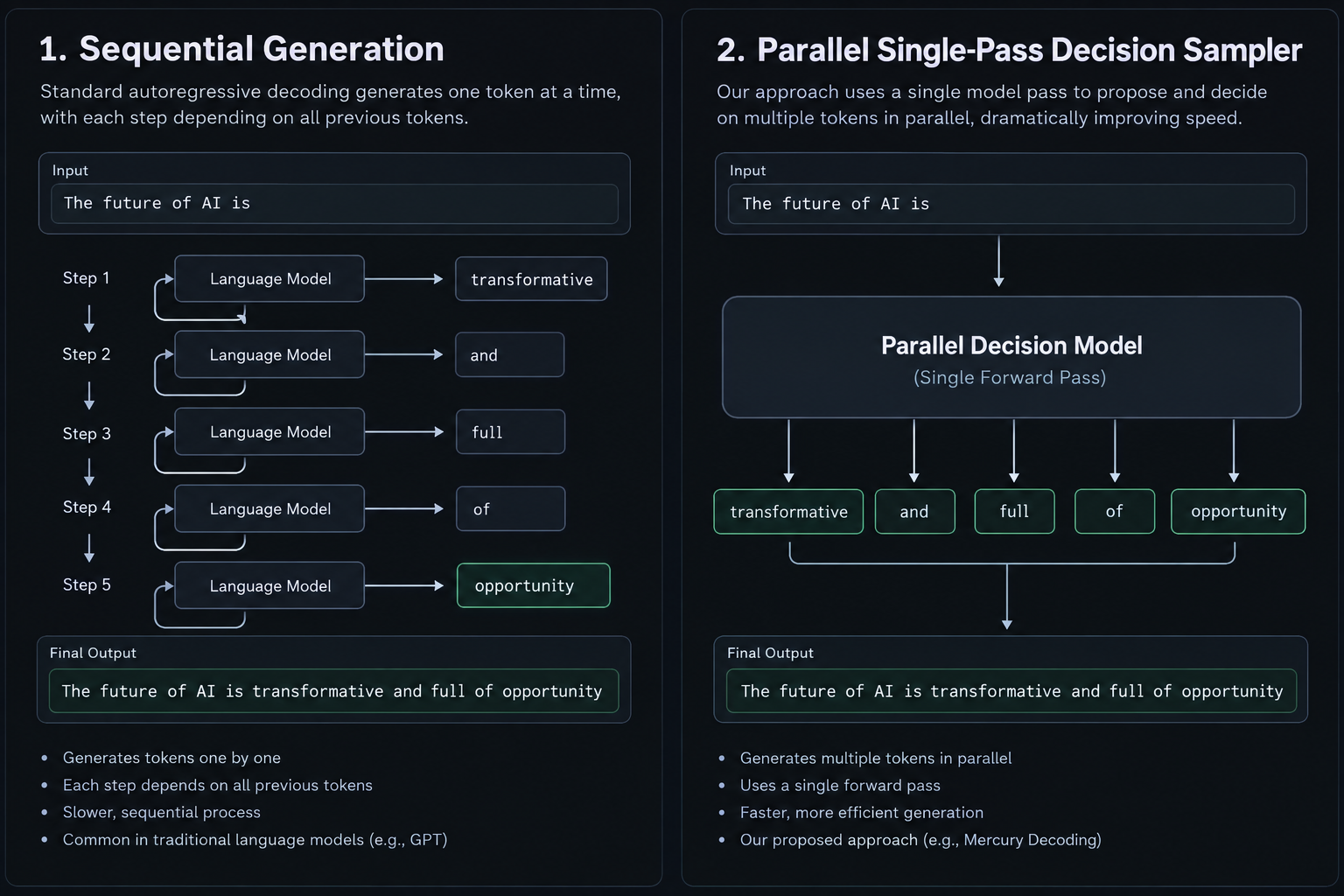
Task: Click the 'Generates multiple tokens in parallel' bullet
Action: (x=875, y=758)
